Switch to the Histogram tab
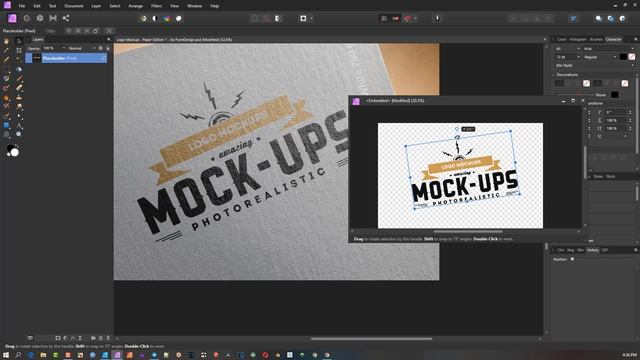Screen dimensions: 640x360 coord(578,40)
